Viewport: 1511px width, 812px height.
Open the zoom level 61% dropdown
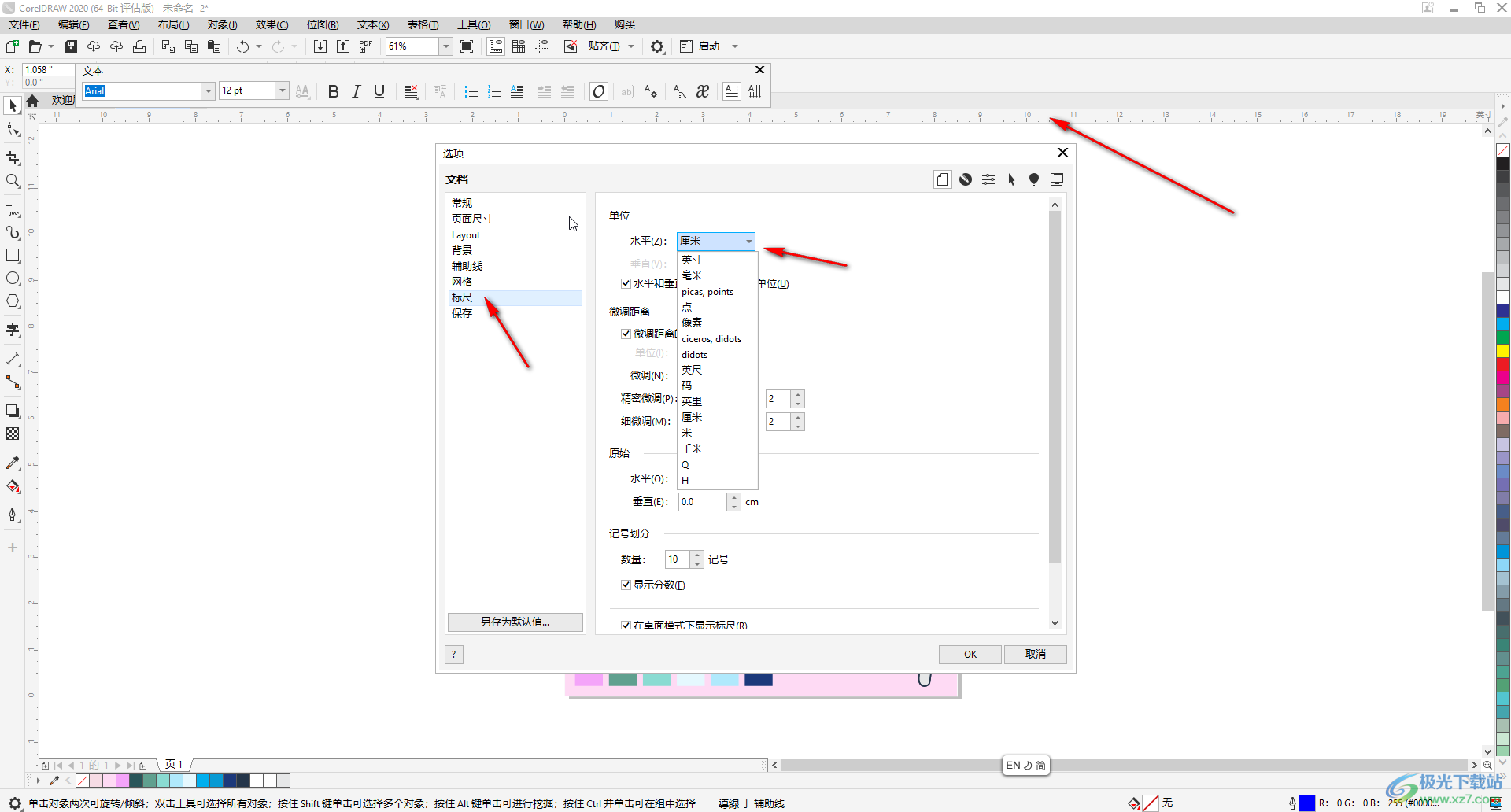coord(445,46)
